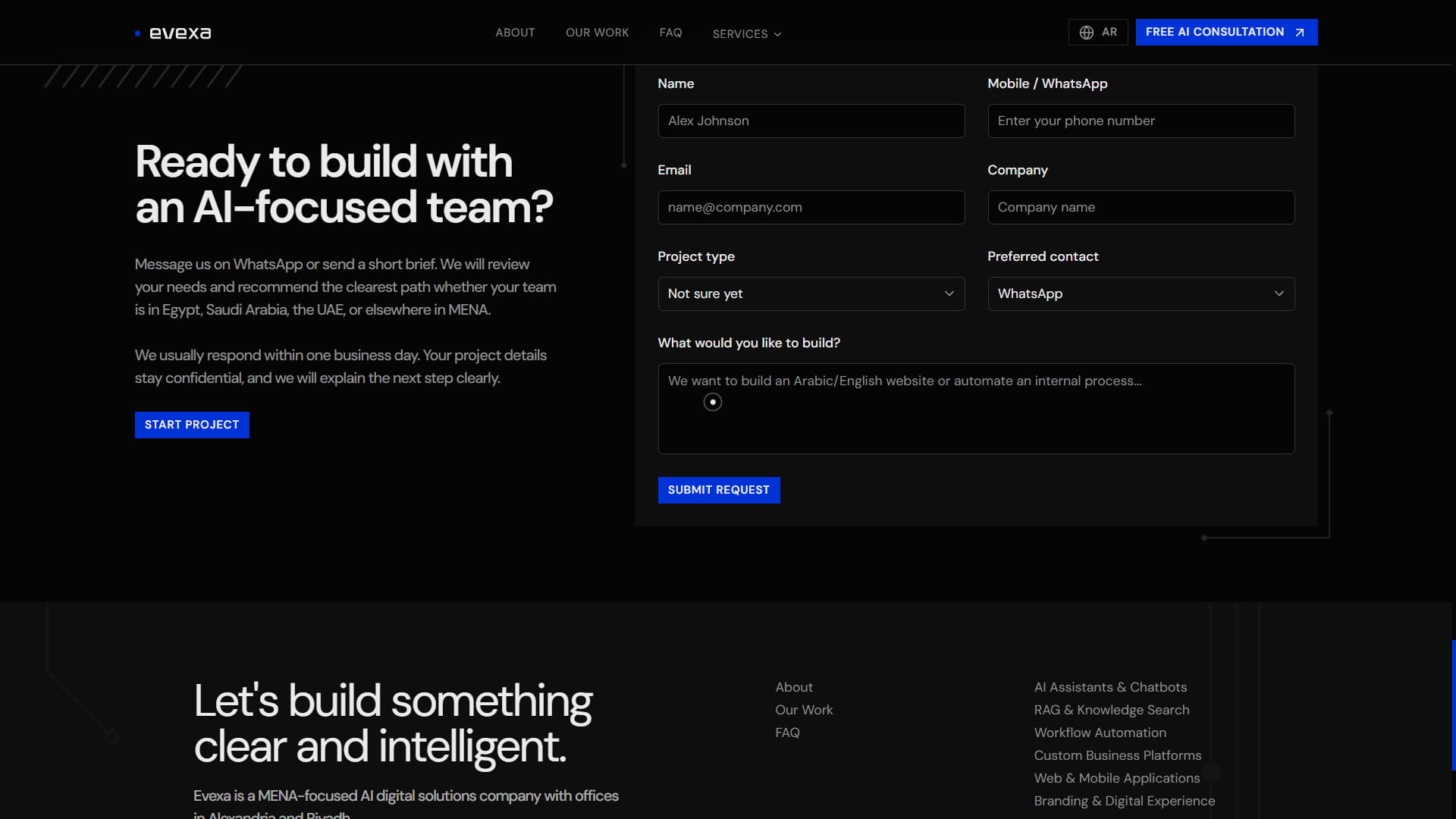
Task: Click the Start Project button
Action: (x=192, y=425)
